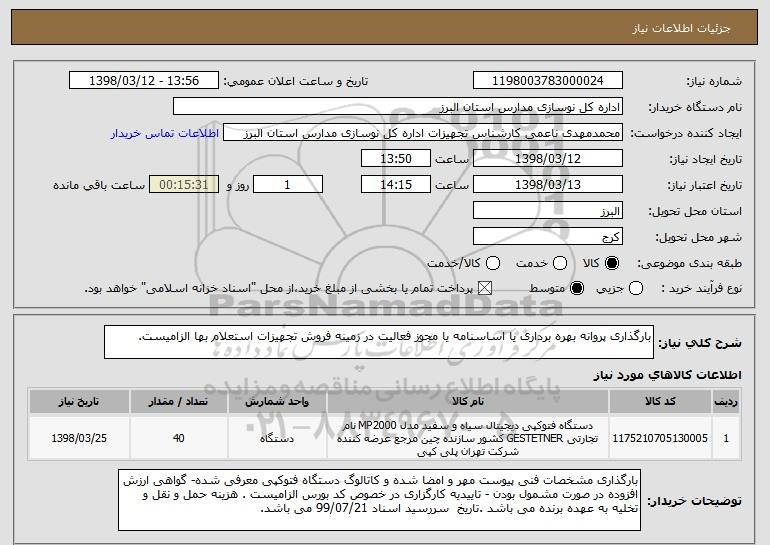This screenshot has width=770, height=545.
Task: Select متوسط purchase process radio
Action: tap(577, 288)
